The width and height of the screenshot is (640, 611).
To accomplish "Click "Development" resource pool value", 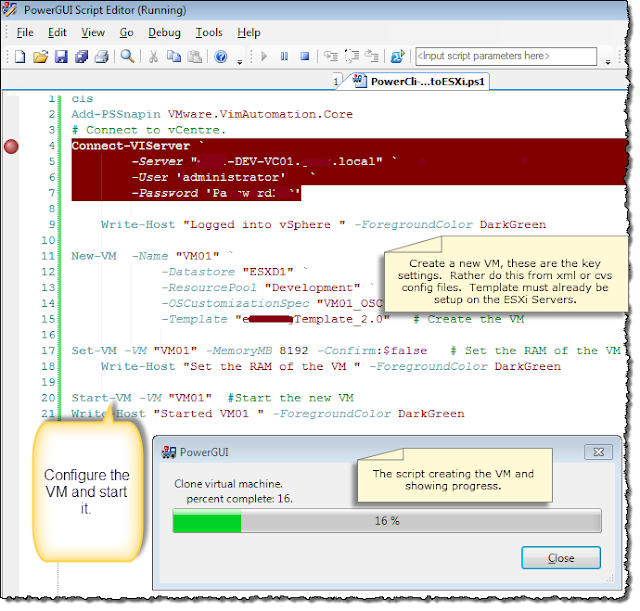I will (312, 287).
